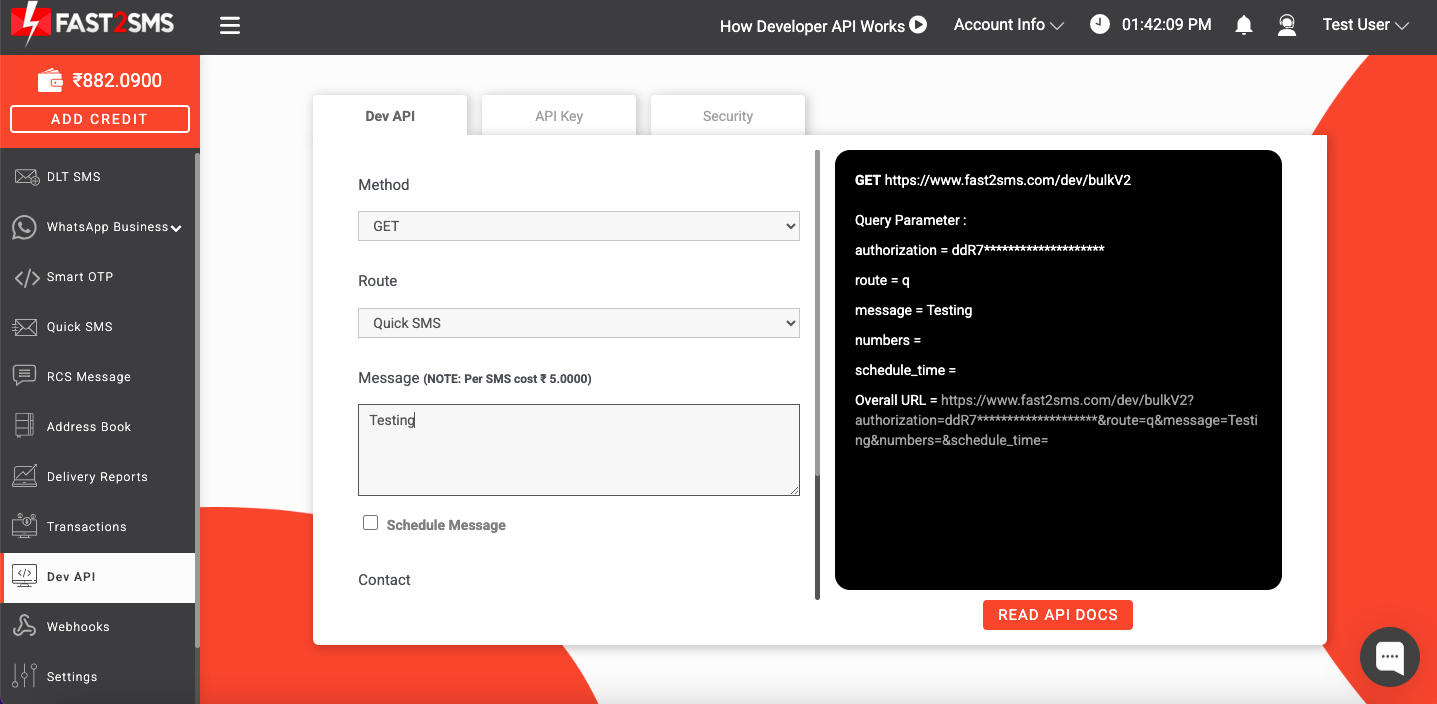Open DLT SMS from the sidebar

(x=73, y=177)
